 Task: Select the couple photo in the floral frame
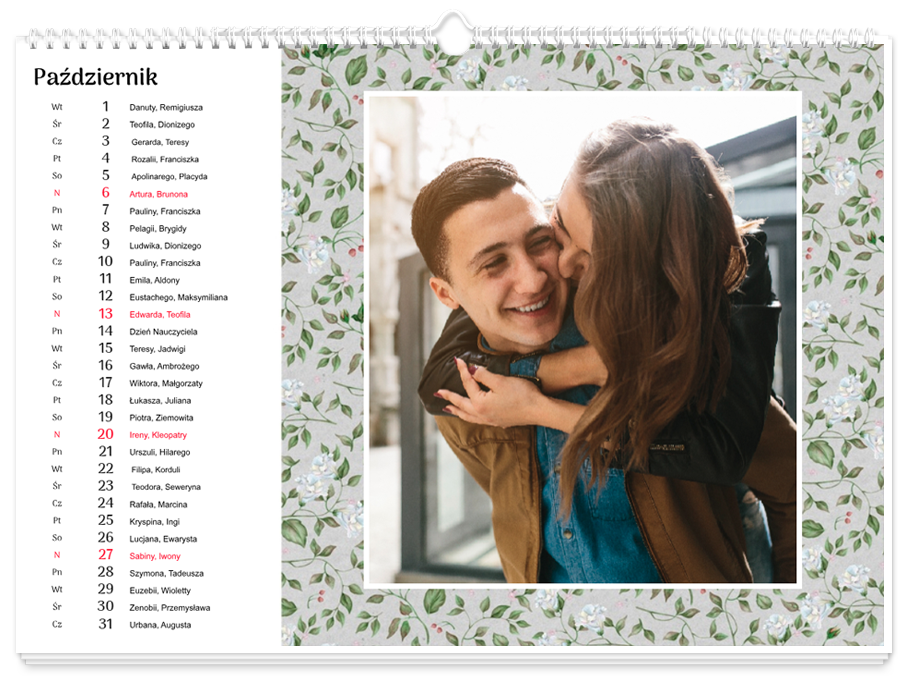tap(582, 339)
